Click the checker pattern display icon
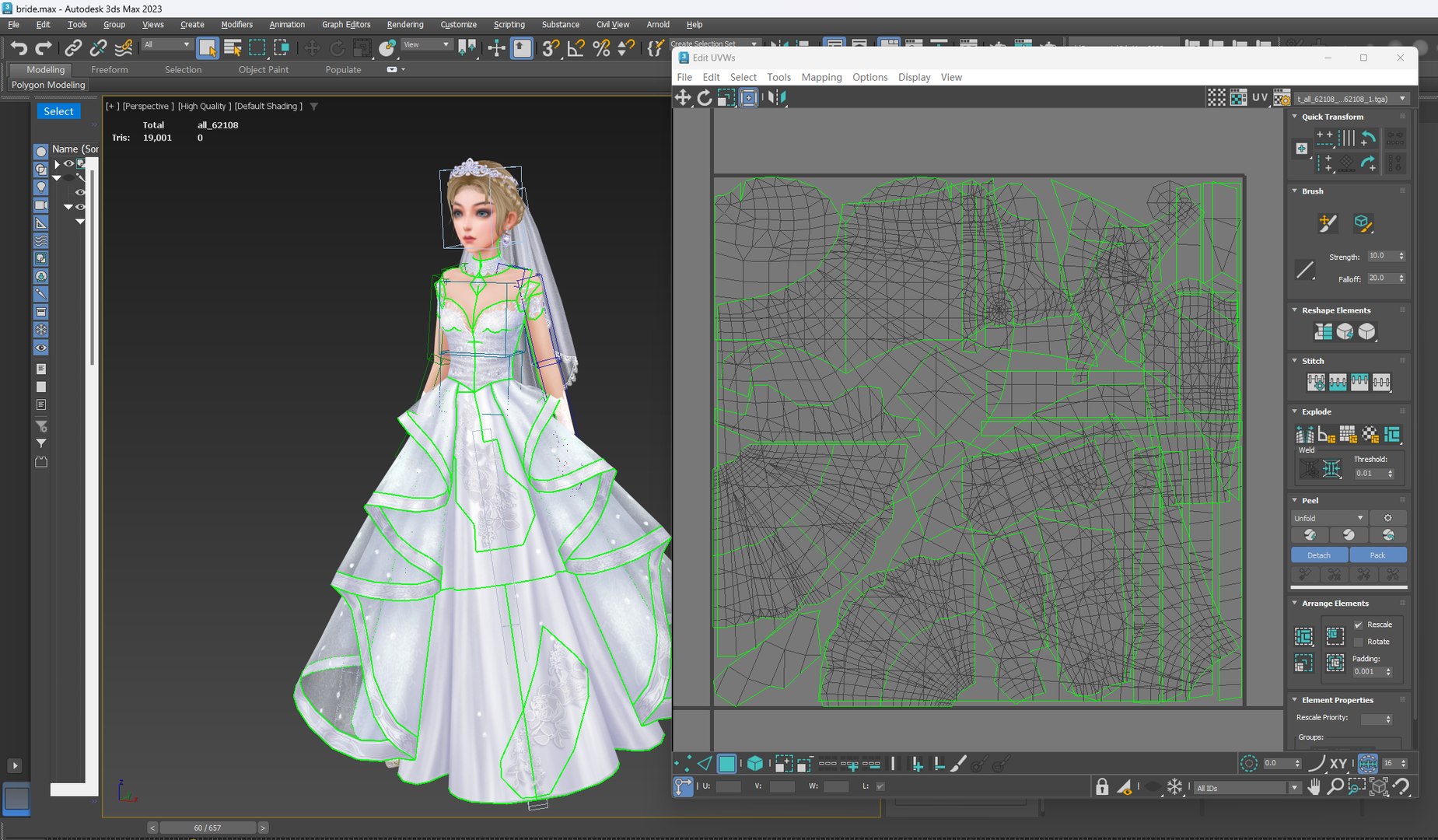Image resolution: width=1438 pixels, height=840 pixels. point(1216,97)
